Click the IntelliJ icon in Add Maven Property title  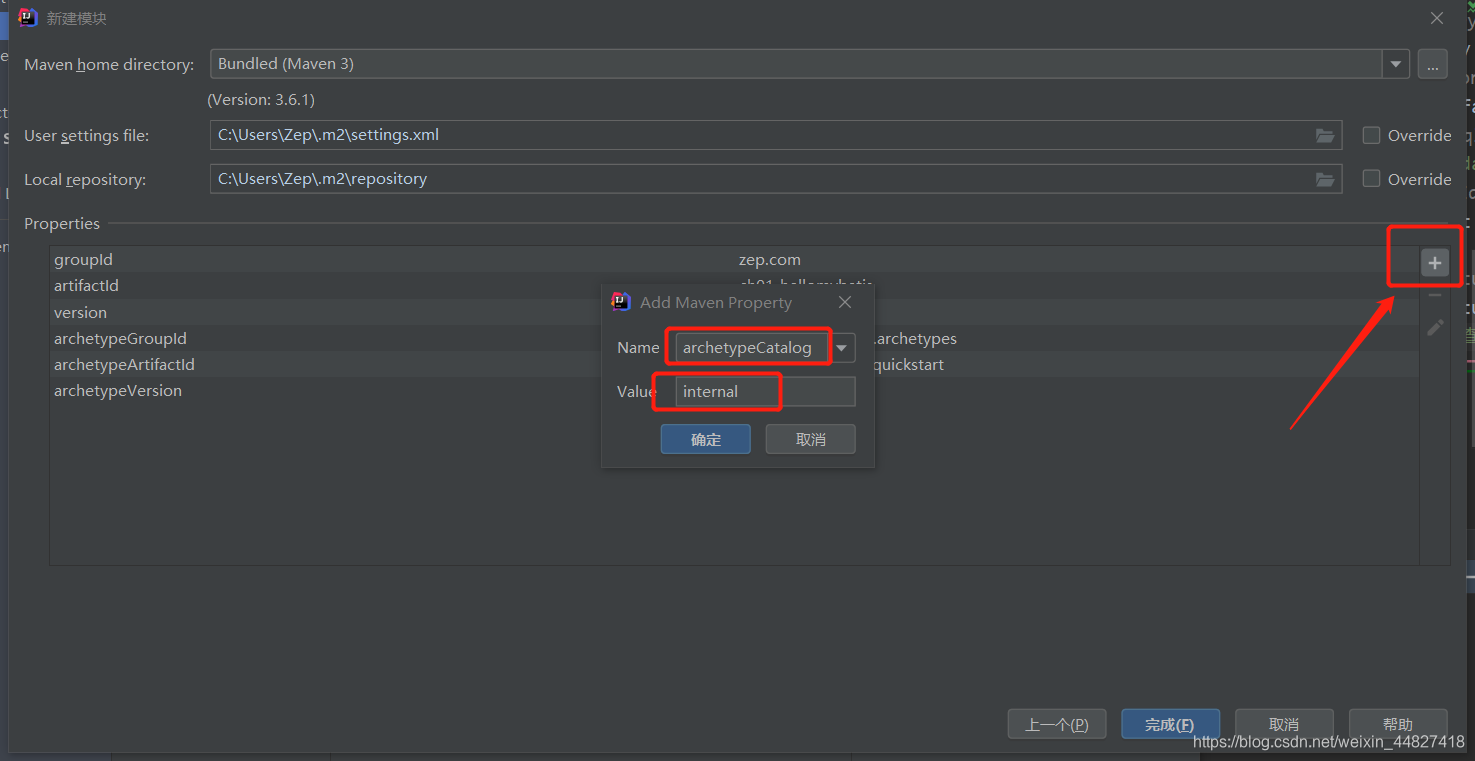coord(621,302)
